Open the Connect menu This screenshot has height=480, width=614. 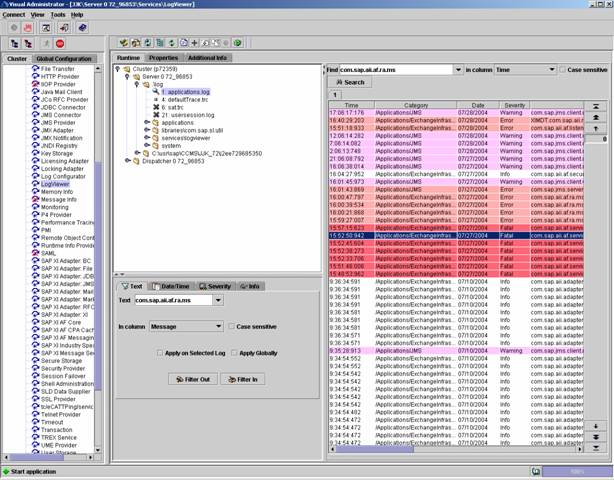[x=14, y=15]
